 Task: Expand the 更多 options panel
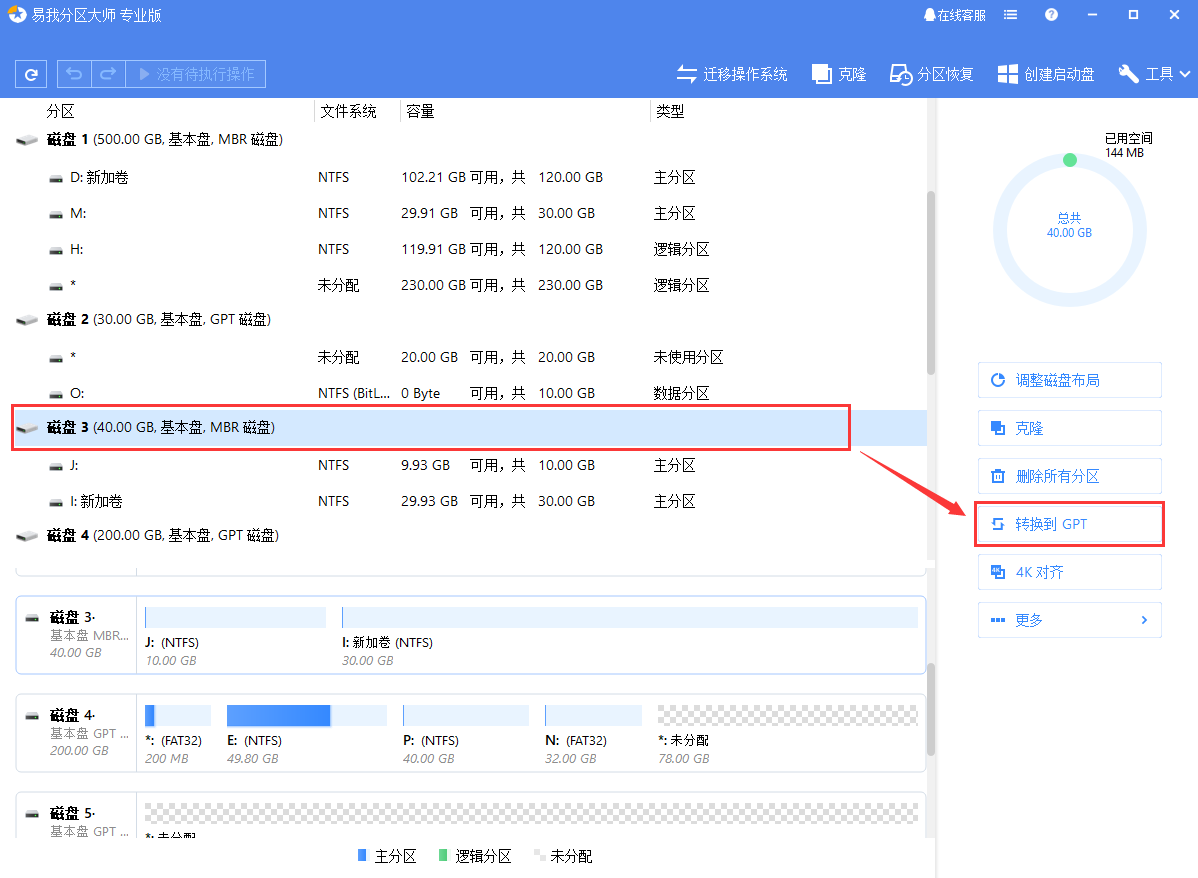tap(1069, 619)
